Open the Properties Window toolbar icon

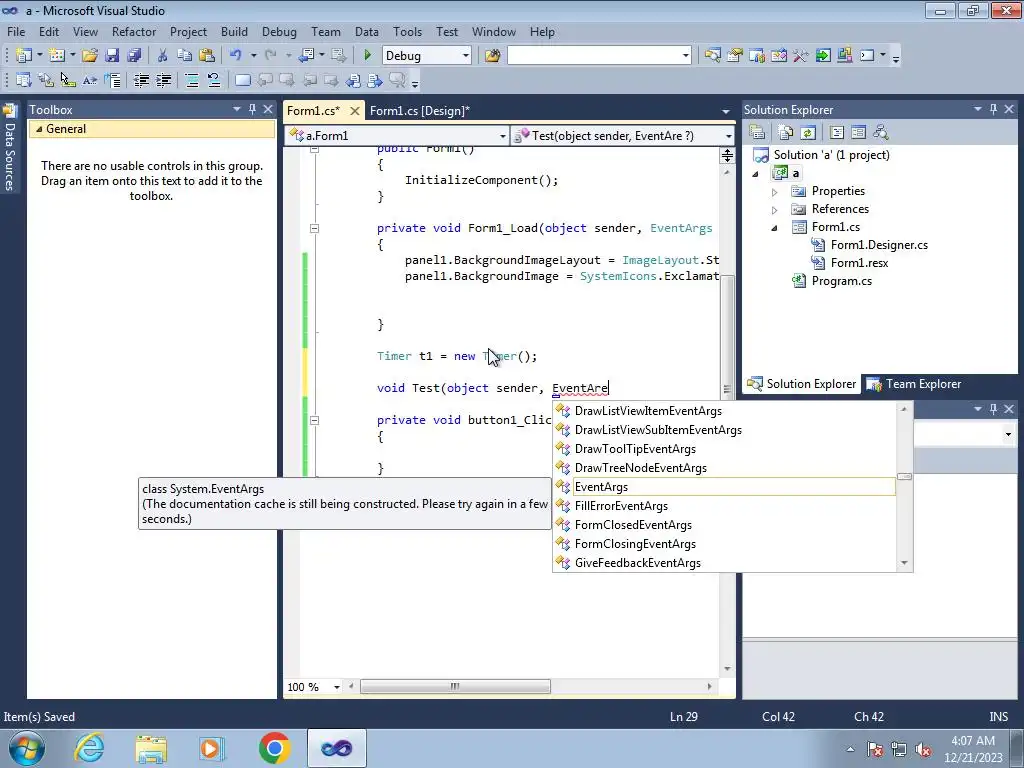click(x=735, y=56)
